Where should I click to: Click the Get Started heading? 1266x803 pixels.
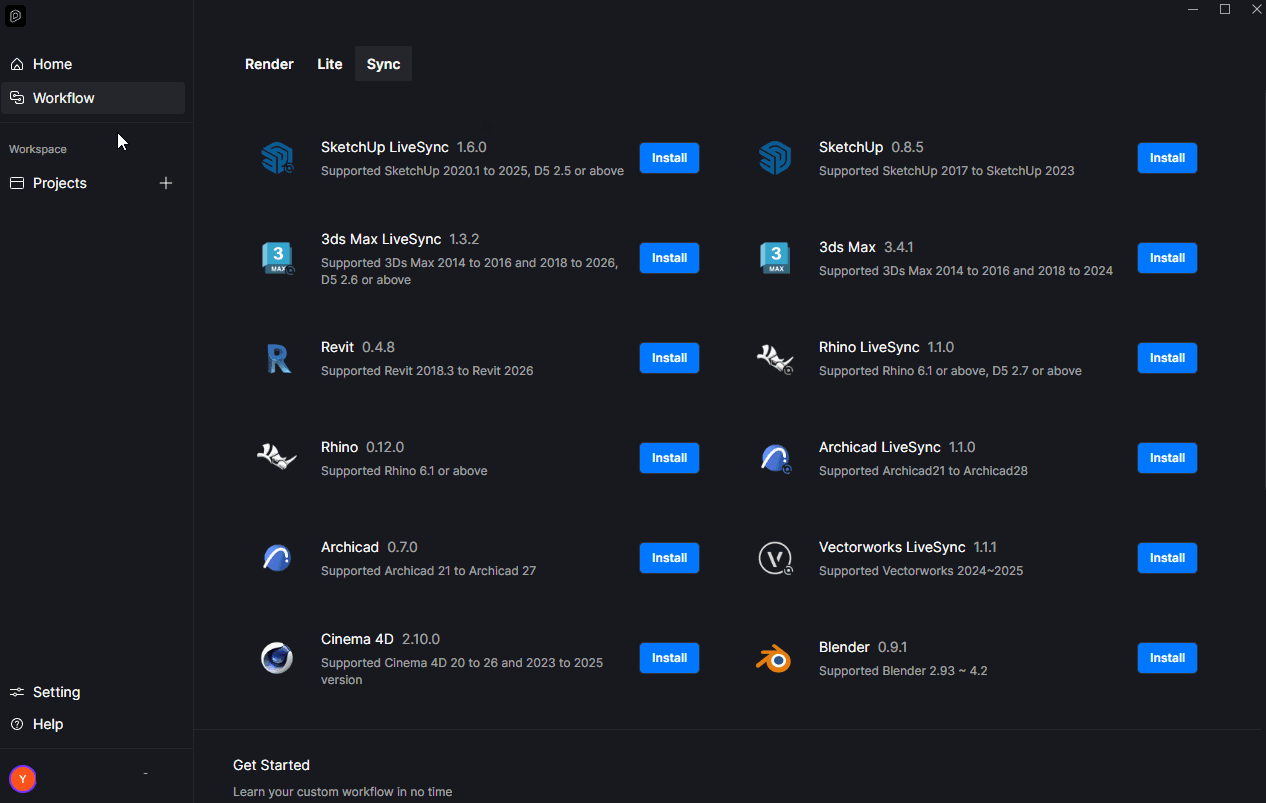(x=271, y=765)
